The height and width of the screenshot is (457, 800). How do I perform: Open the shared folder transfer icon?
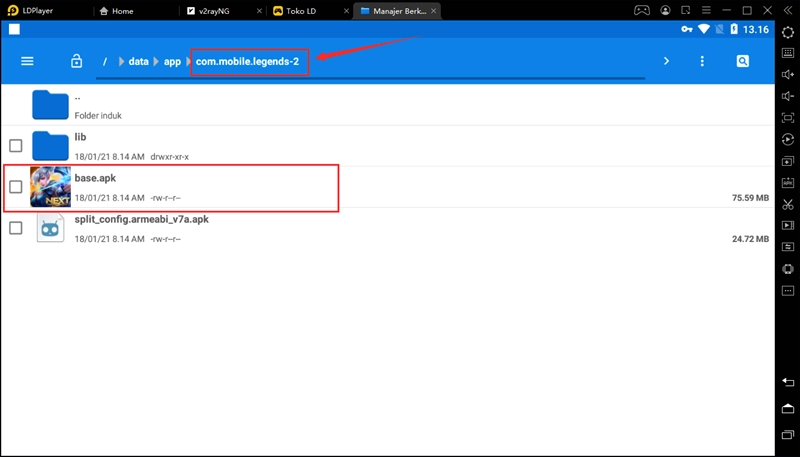(788, 247)
